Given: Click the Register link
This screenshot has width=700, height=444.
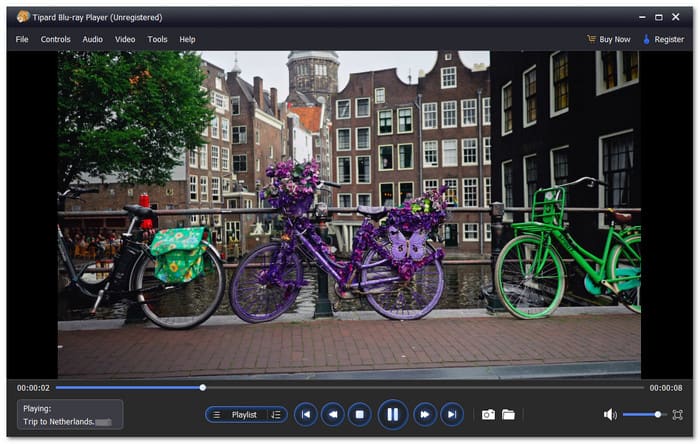Looking at the screenshot, I should [x=666, y=39].
